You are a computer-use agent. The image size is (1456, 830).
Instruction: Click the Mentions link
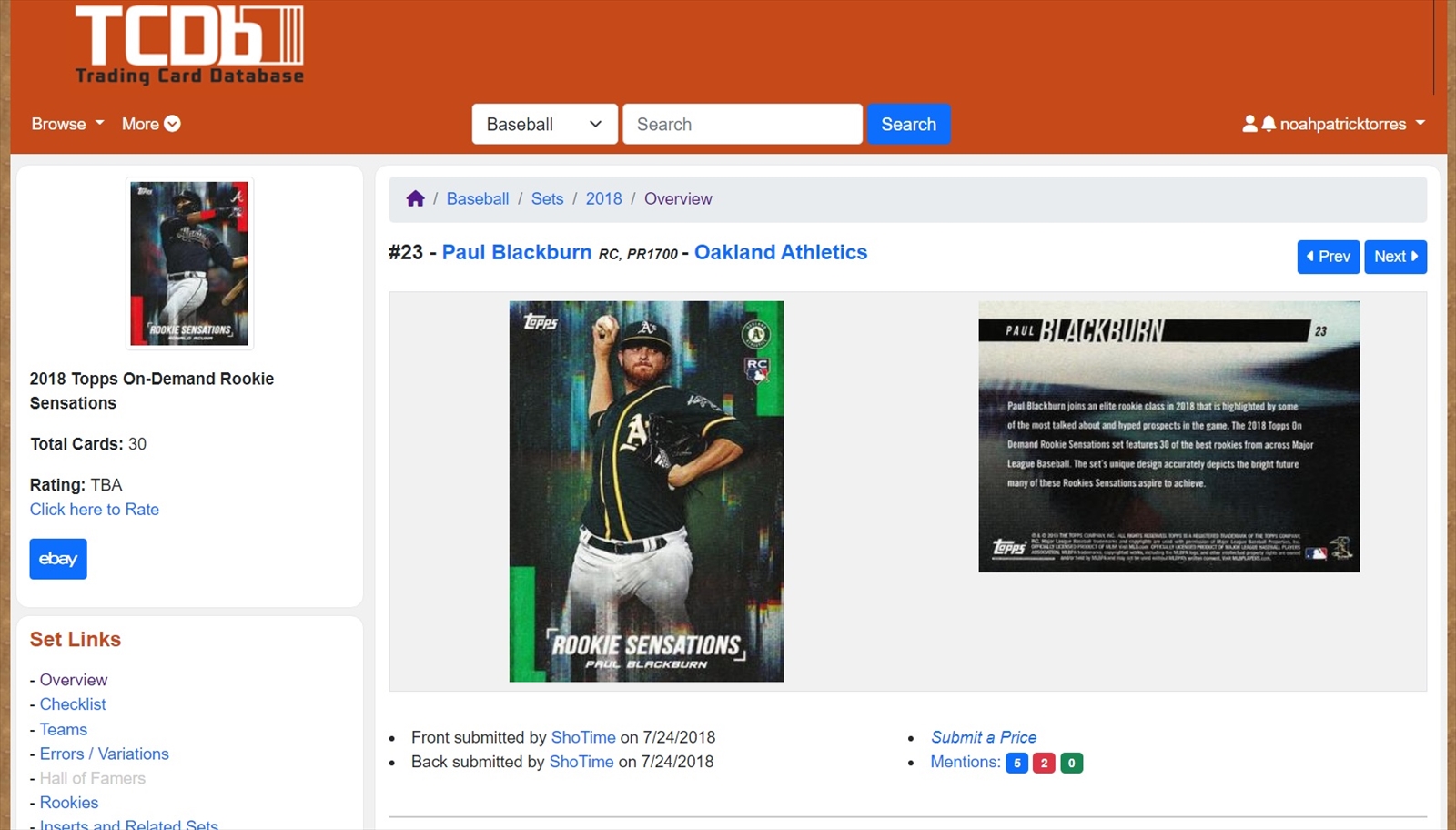965,762
